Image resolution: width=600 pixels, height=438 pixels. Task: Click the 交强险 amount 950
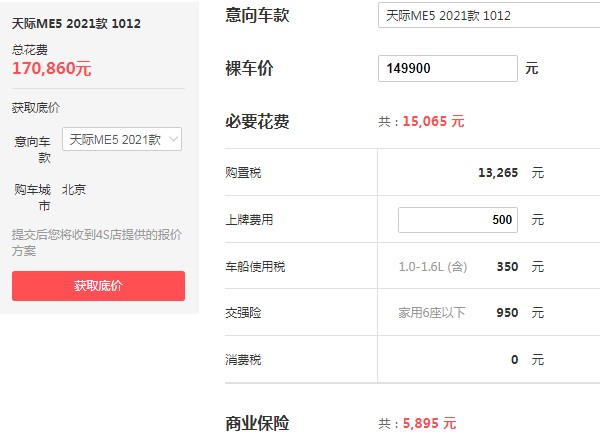tap(507, 313)
